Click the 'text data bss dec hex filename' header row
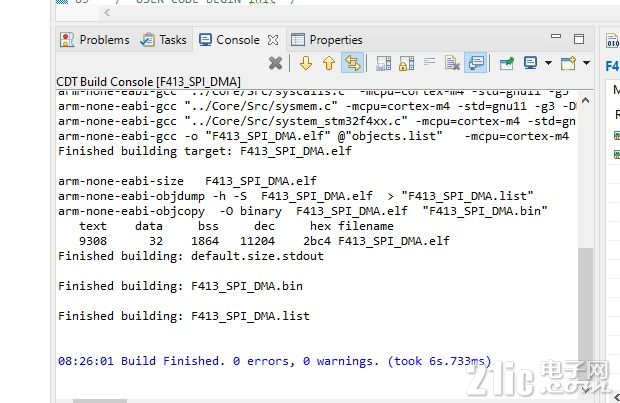 click(x=236, y=226)
